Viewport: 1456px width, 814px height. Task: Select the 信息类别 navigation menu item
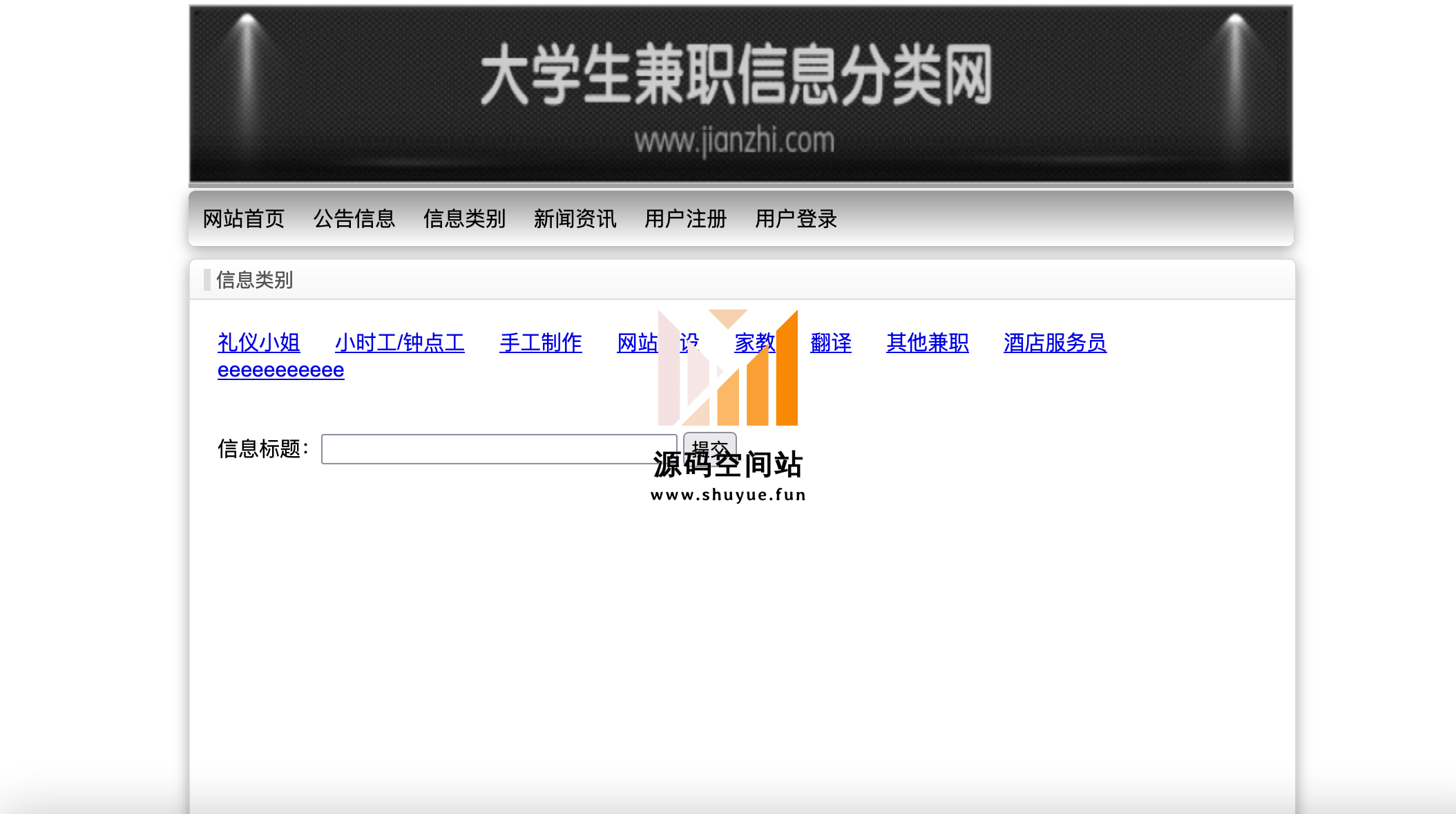click(x=465, y=219)
